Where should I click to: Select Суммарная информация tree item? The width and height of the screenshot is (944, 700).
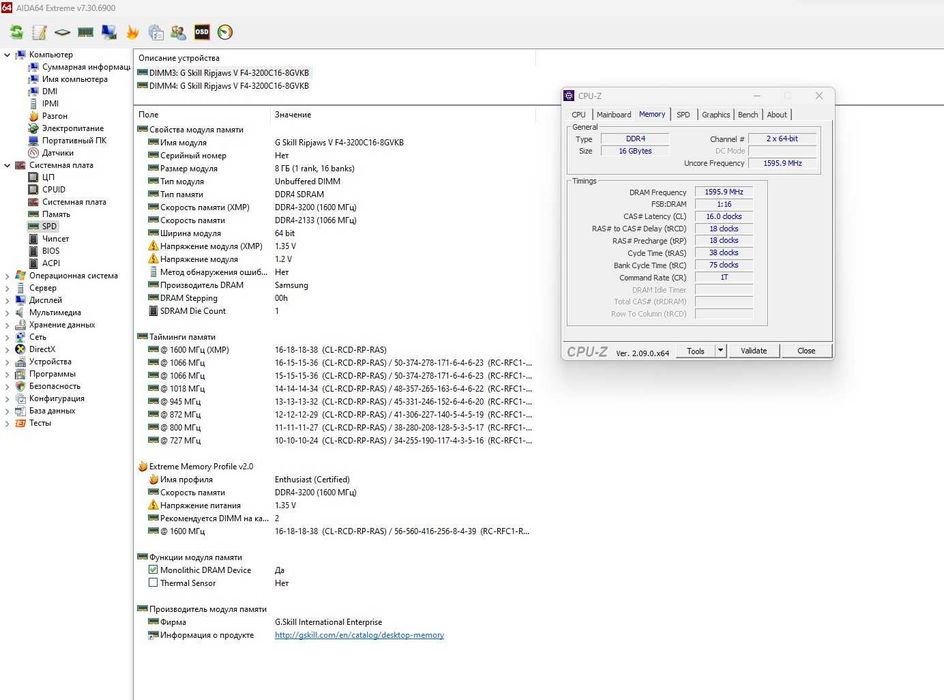(86, 67)
